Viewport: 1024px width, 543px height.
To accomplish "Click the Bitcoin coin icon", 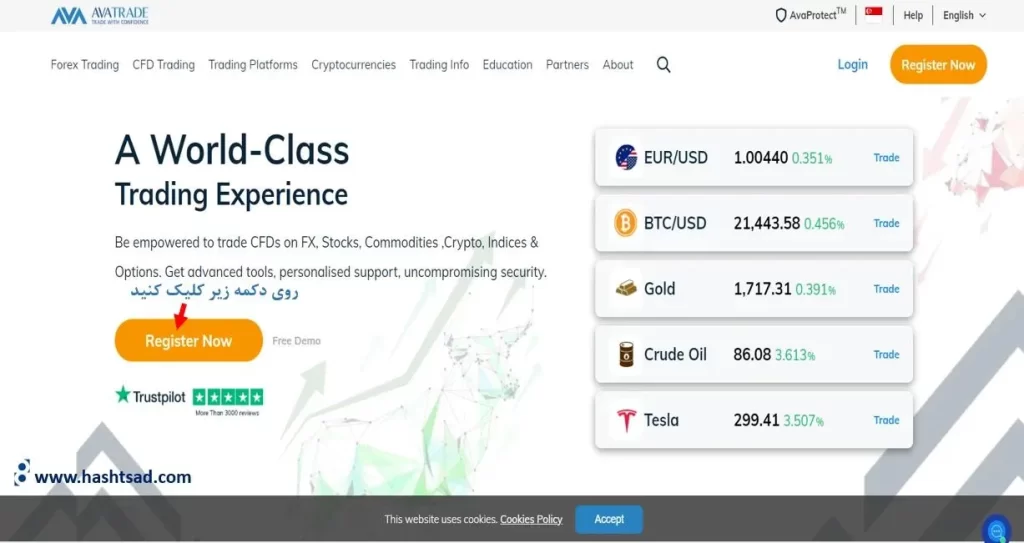I will pos(626,223).
